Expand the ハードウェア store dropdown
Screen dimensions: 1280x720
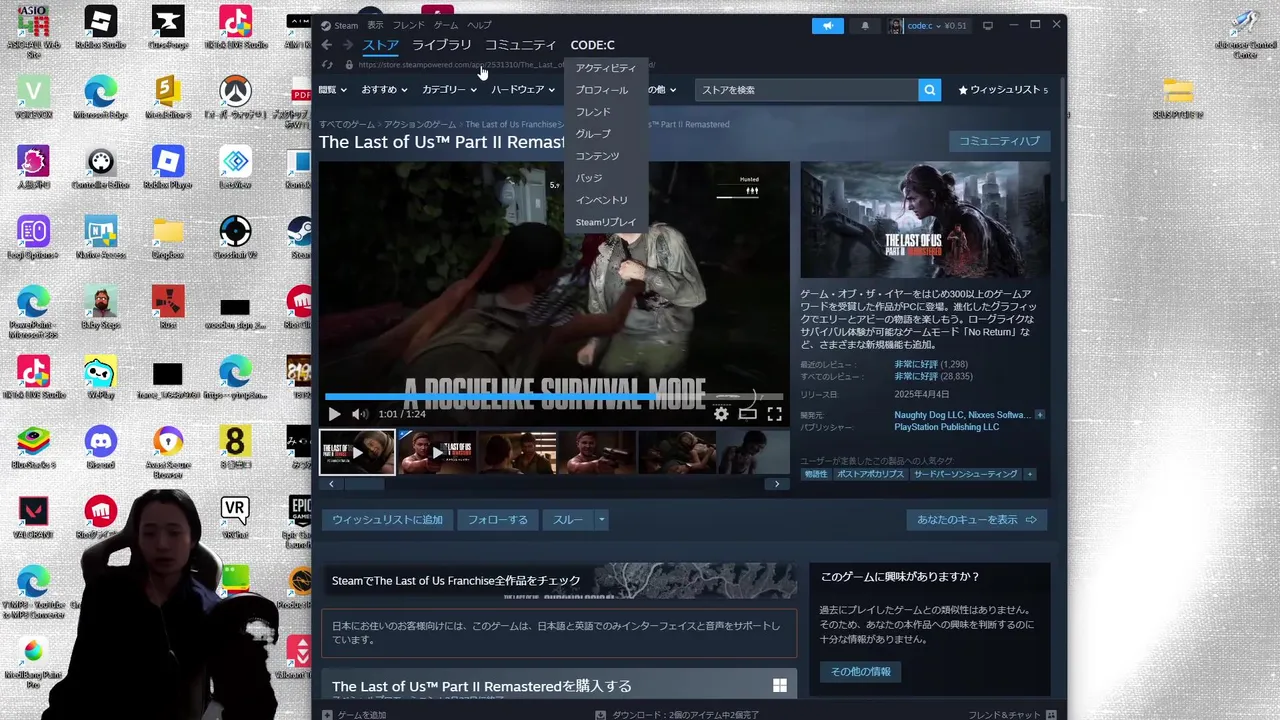[x=522, y=90]
